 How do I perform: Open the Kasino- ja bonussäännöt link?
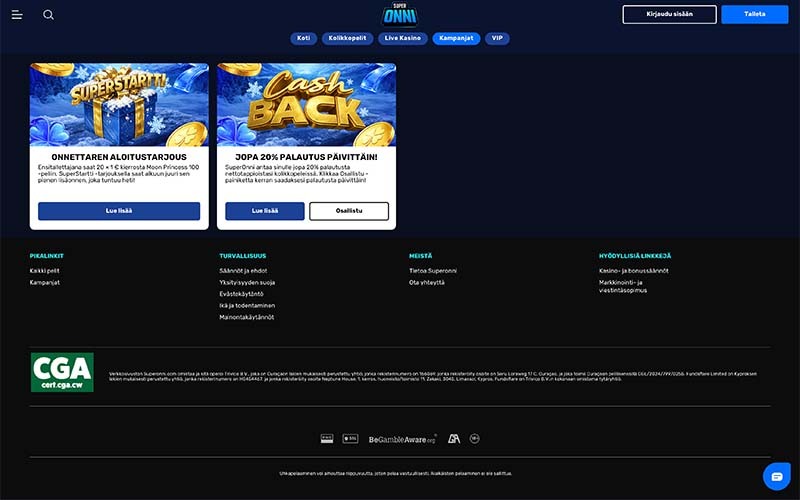click(634, 271)
